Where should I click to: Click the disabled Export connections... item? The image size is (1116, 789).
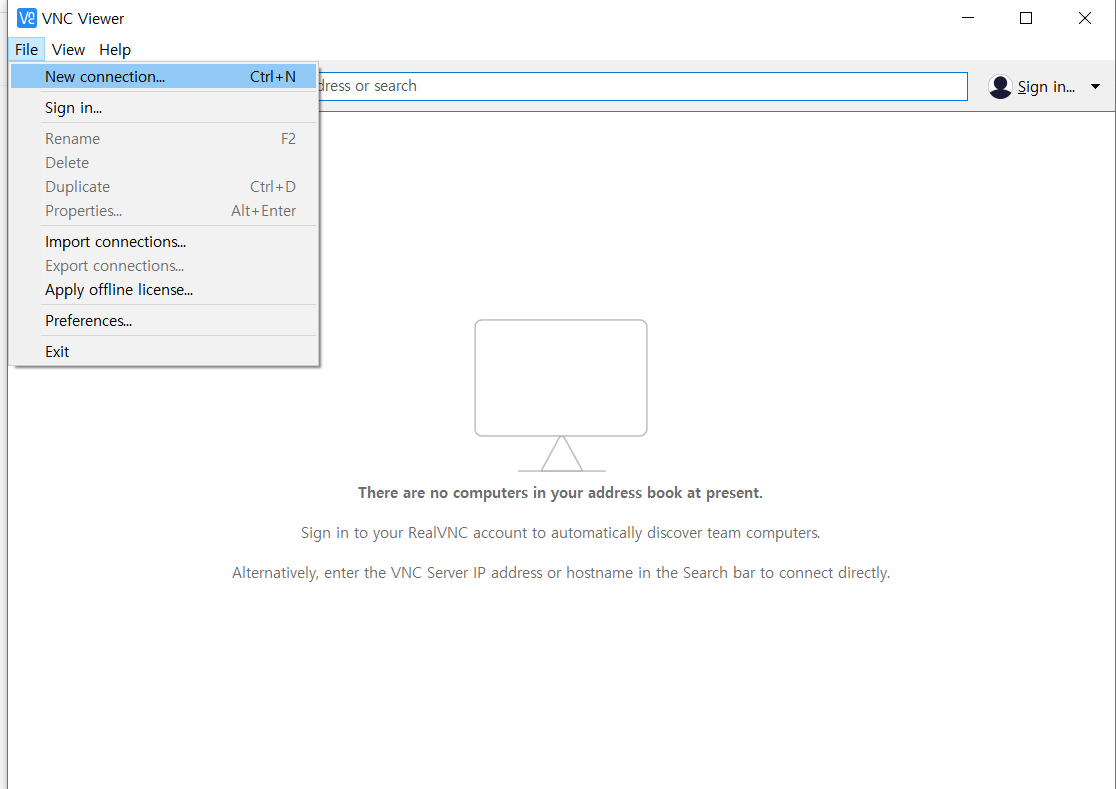[x=164, y=266]
